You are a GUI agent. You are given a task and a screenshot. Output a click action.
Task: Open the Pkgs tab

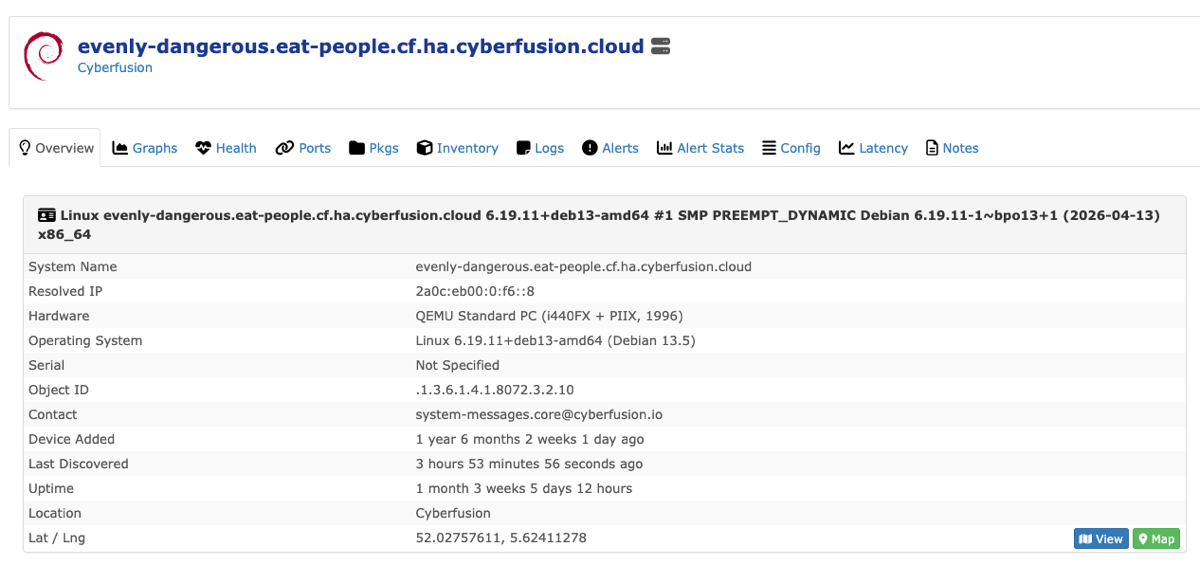pyautogui.click(x=374, y=148)
